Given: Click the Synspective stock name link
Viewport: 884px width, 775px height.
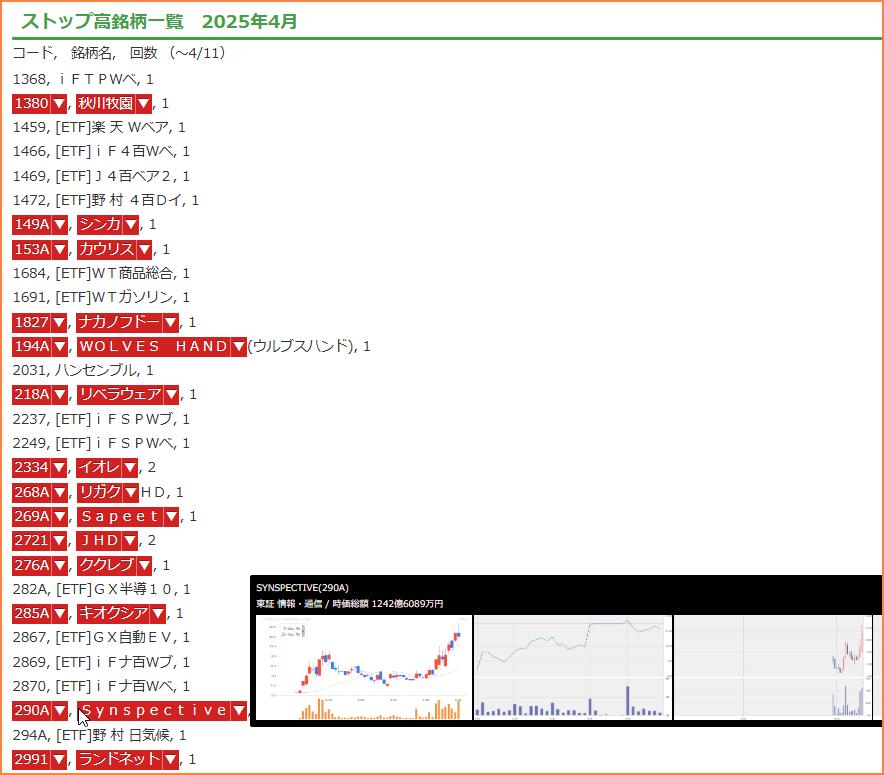Looking at the screenshot, I should 154,711.
